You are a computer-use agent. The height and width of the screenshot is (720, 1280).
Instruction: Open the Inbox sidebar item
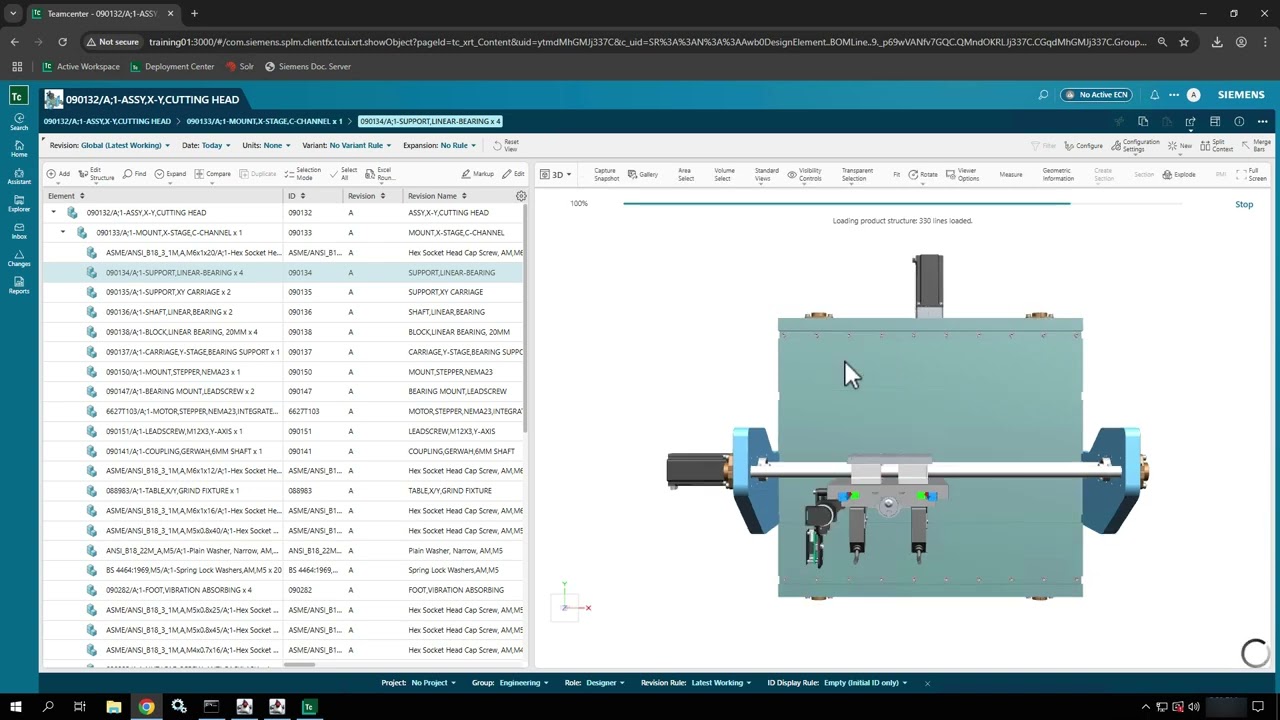pos(19,230)
